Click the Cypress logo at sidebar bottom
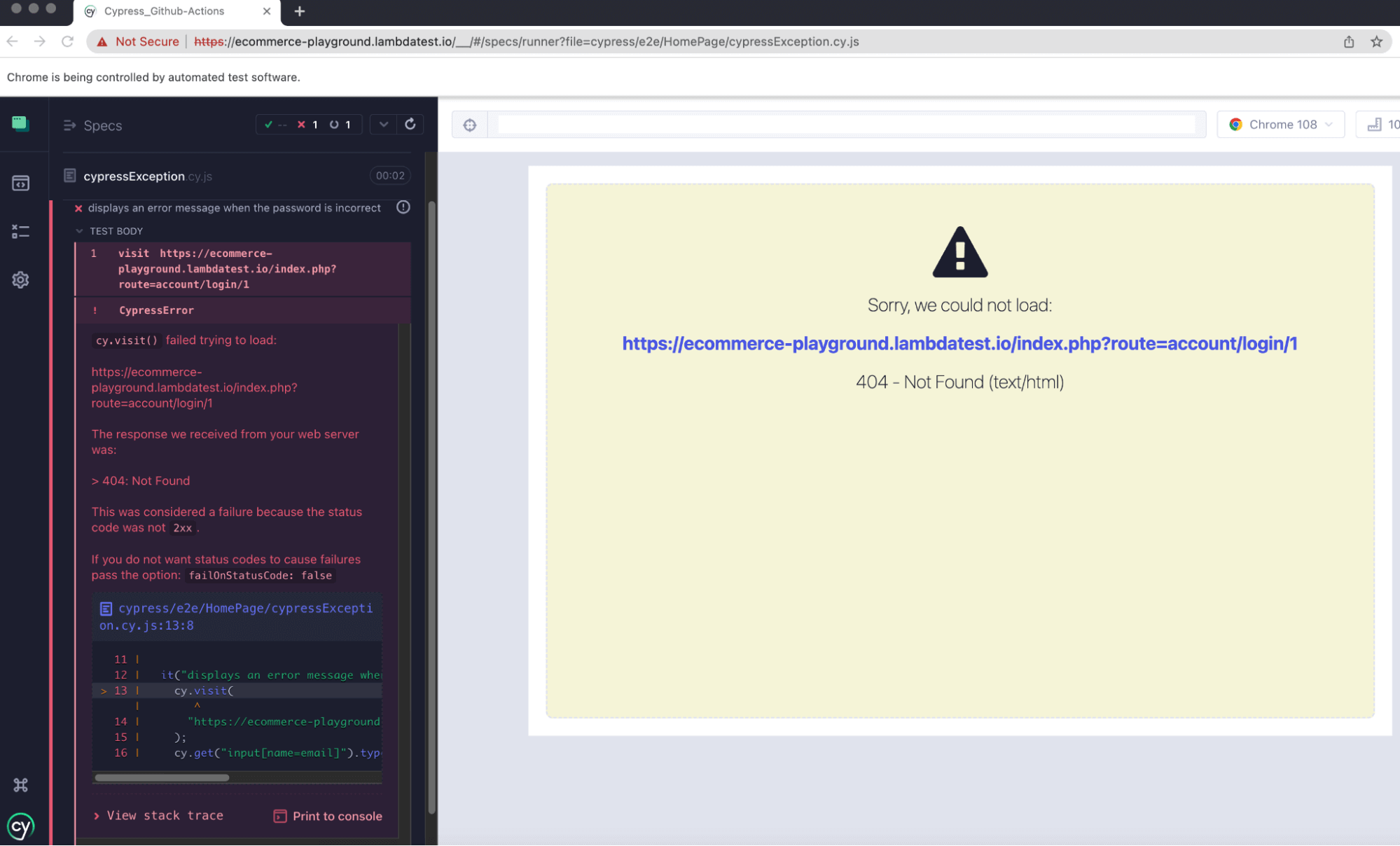This screenshot has height=846, width=1400. (x=20, y=826)
